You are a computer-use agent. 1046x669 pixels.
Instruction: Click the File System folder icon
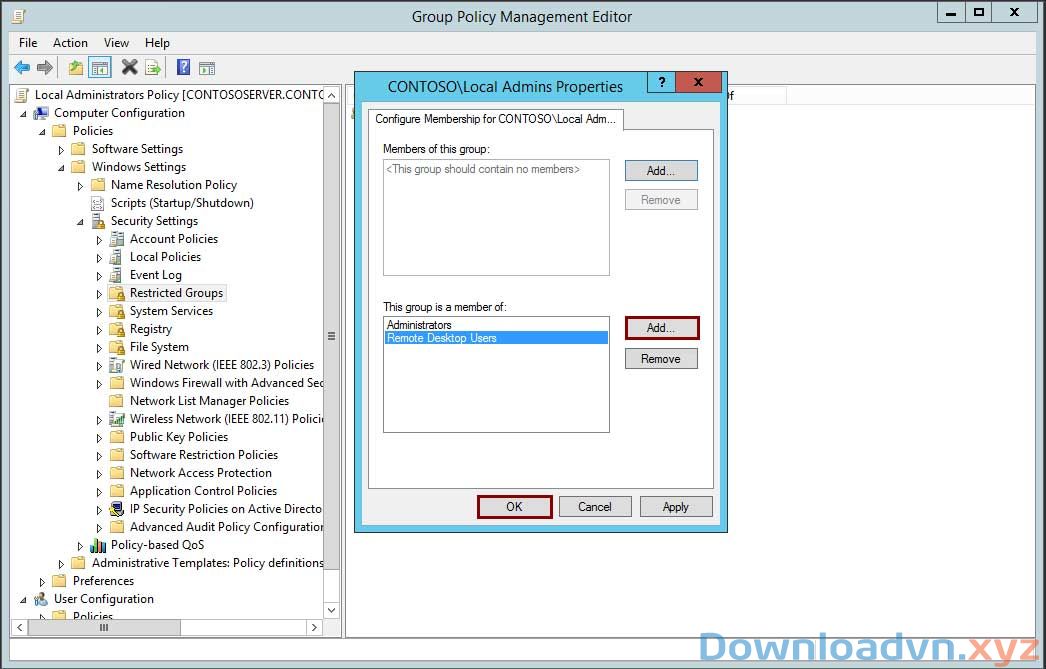117,347
